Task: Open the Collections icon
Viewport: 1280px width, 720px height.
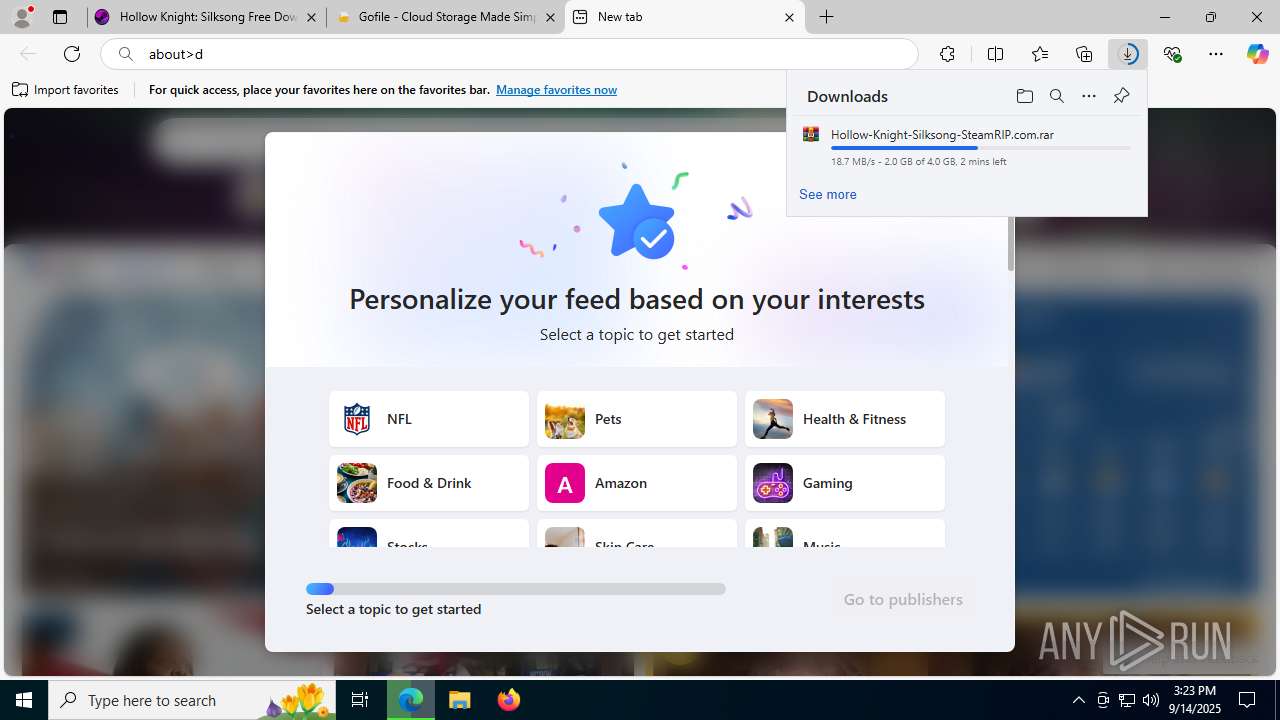Action: point(1084,54)
